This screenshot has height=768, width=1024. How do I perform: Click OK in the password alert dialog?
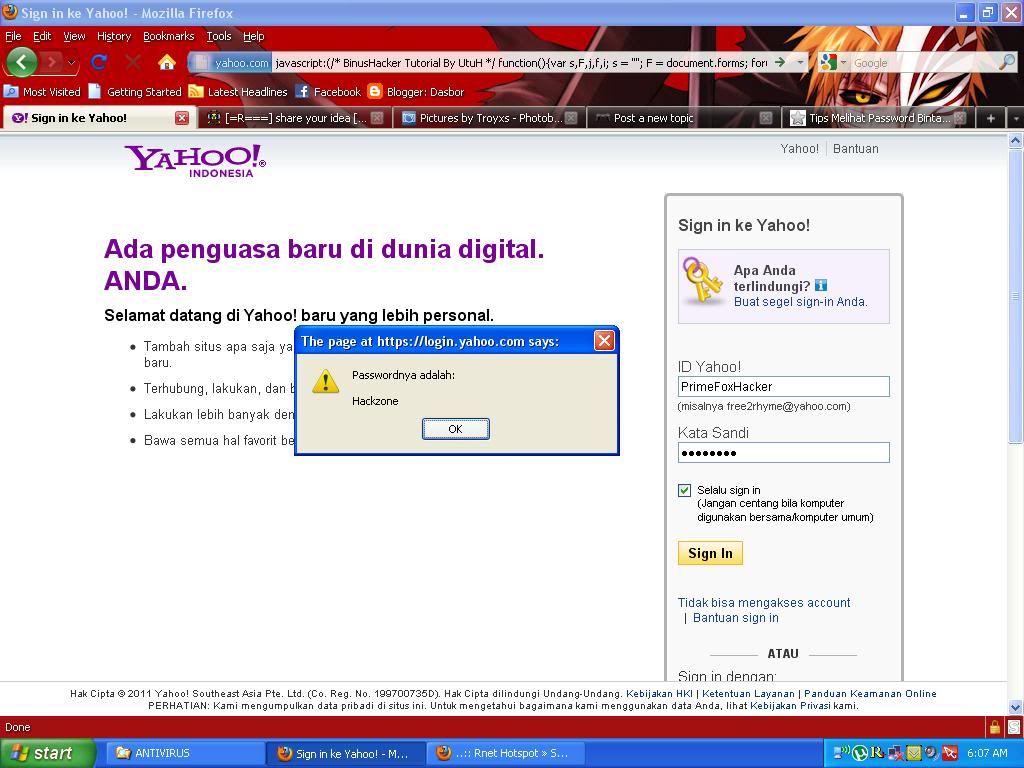click(x=455, y=429)
